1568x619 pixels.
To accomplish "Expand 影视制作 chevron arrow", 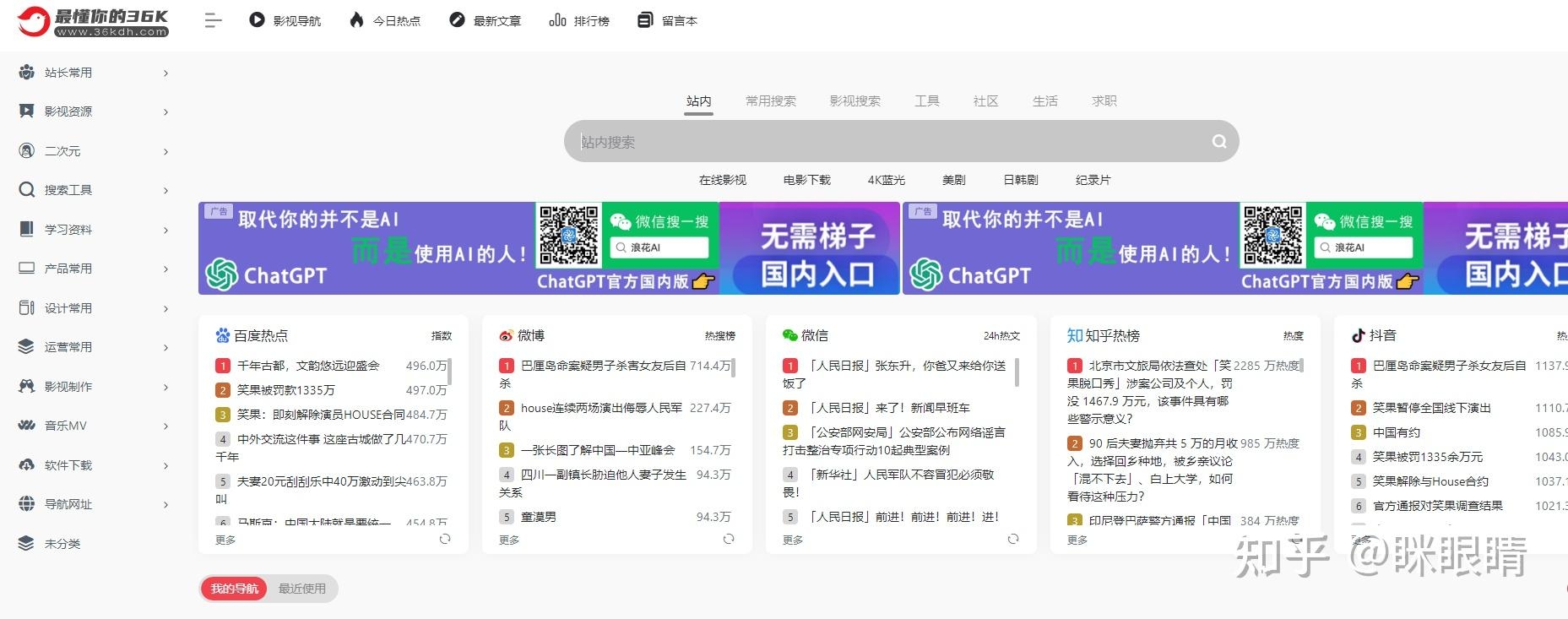I will coord(165,388).
